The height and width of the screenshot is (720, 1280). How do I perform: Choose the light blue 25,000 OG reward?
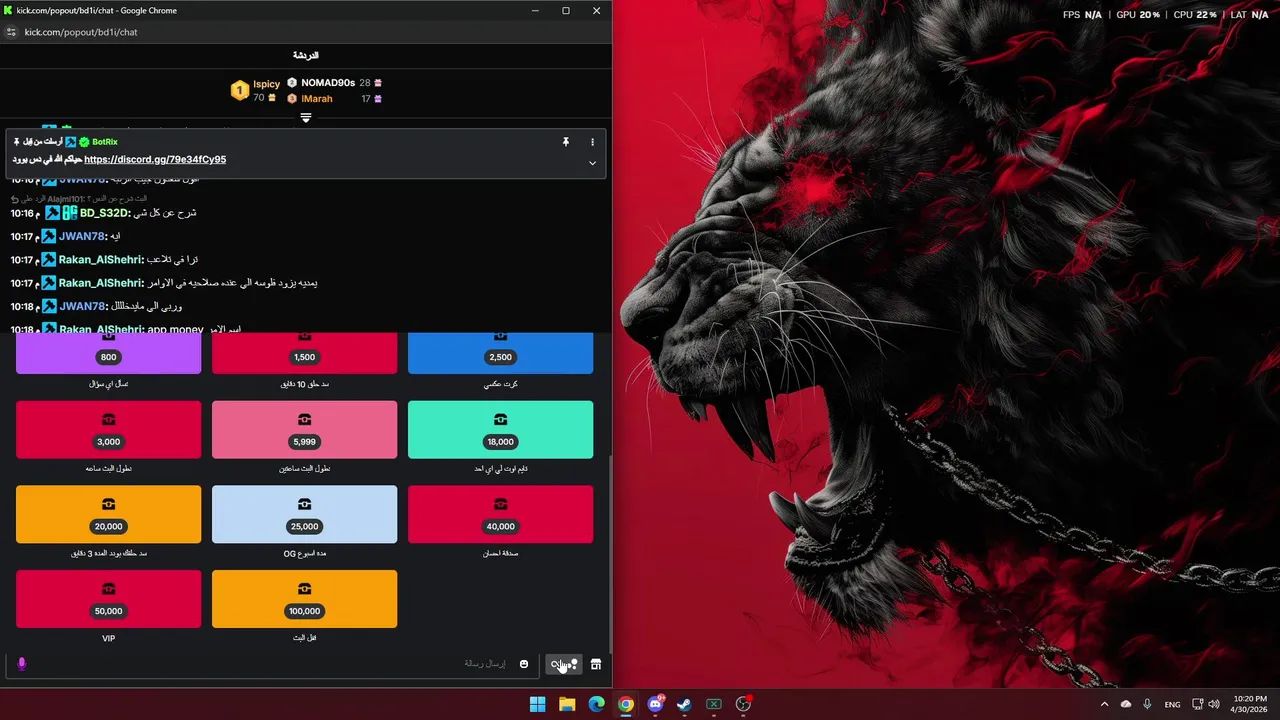click(305, 515)
